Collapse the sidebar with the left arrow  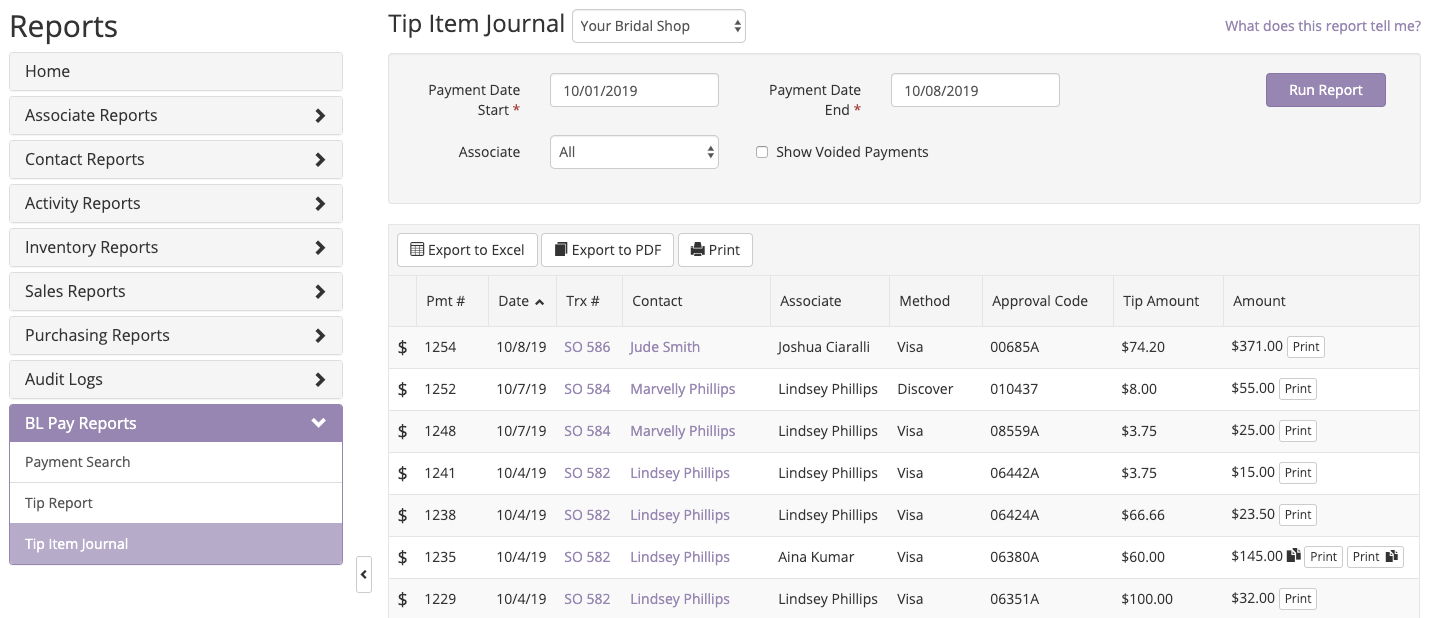[x=364, y=574]
